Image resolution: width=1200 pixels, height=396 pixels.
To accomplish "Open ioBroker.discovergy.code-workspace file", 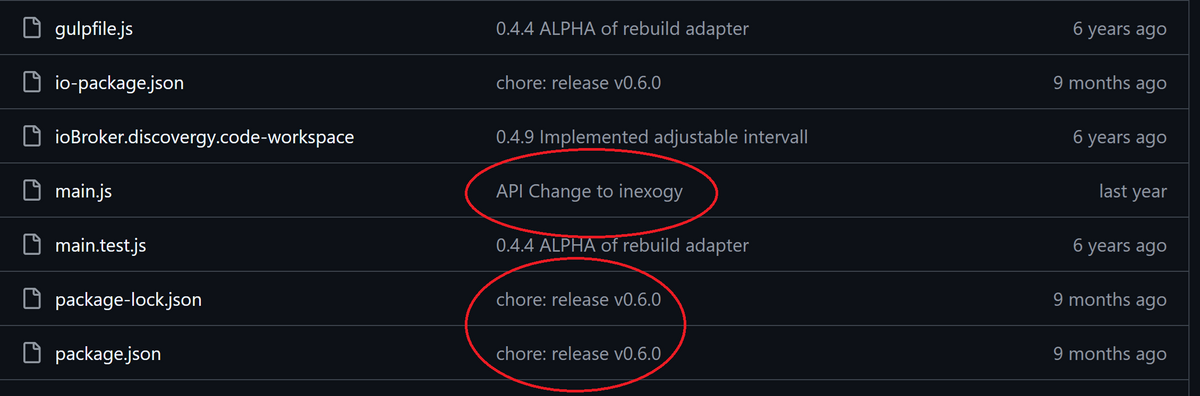I will pyautogui.click(x=204, y=137).
